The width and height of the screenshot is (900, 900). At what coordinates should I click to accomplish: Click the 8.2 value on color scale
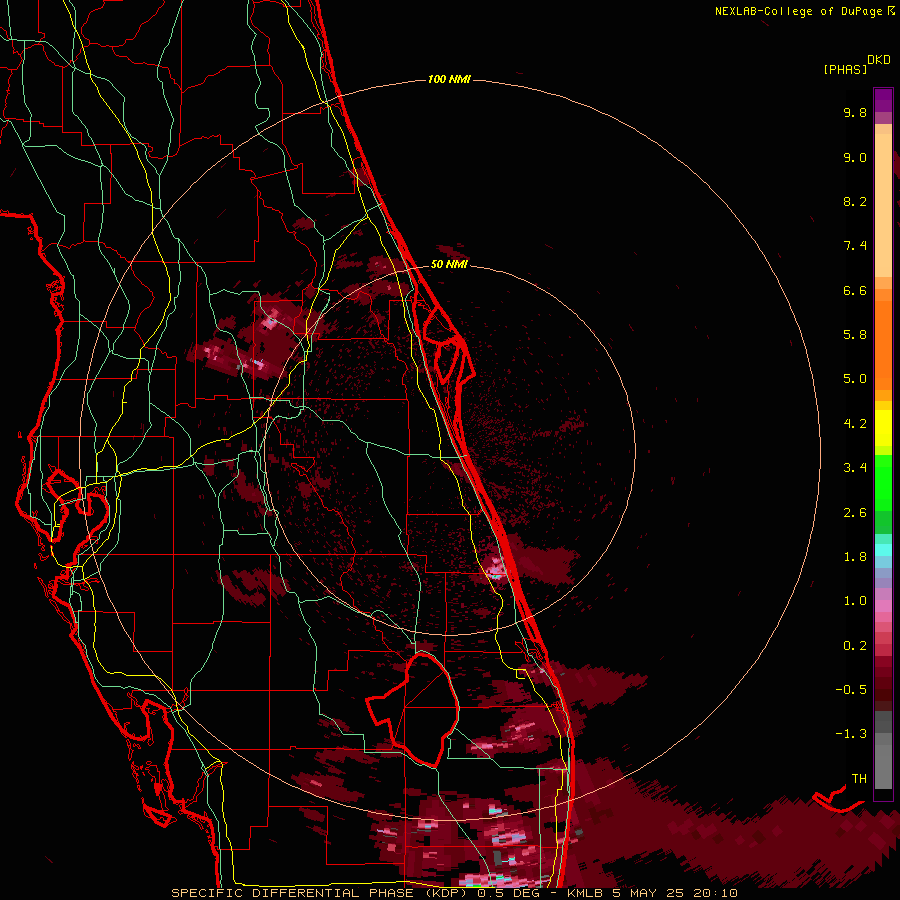click(x=855, y=201)
